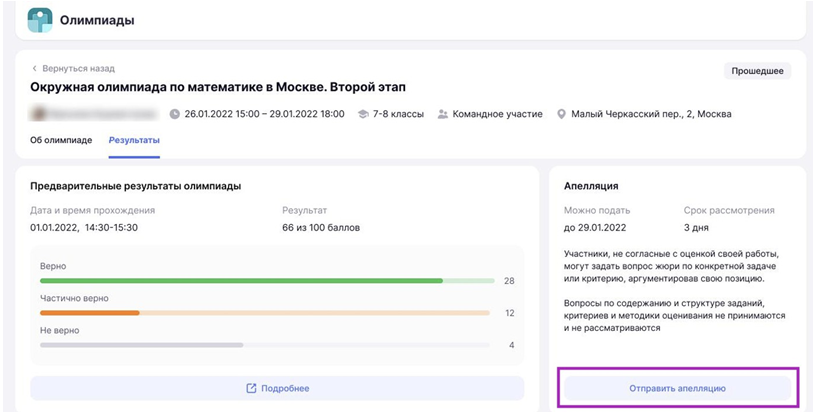Click external link icon inside Подробнее

[x=251, y=388]
